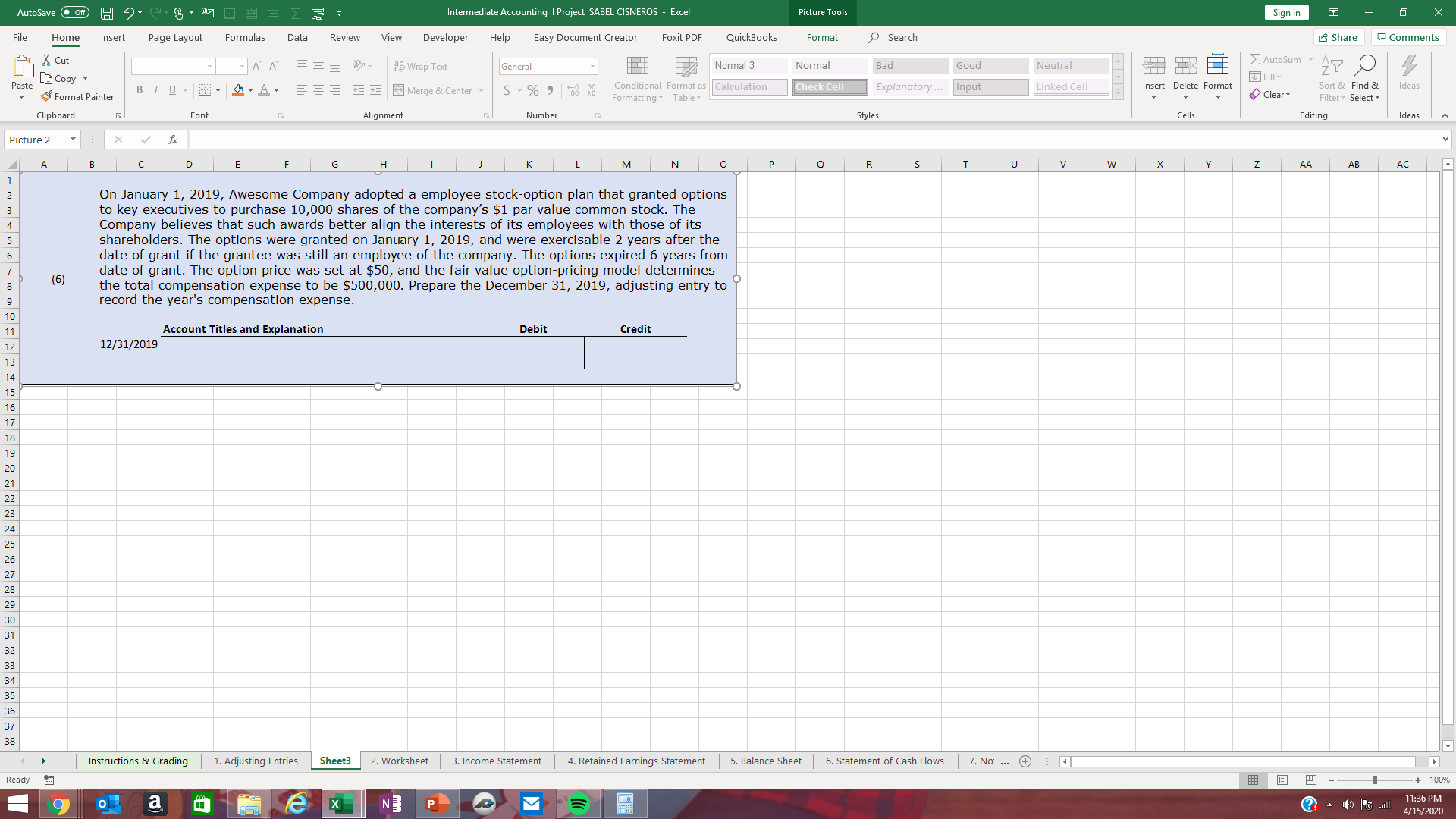
Task: Toggle bold formatting
Action: 140,89
